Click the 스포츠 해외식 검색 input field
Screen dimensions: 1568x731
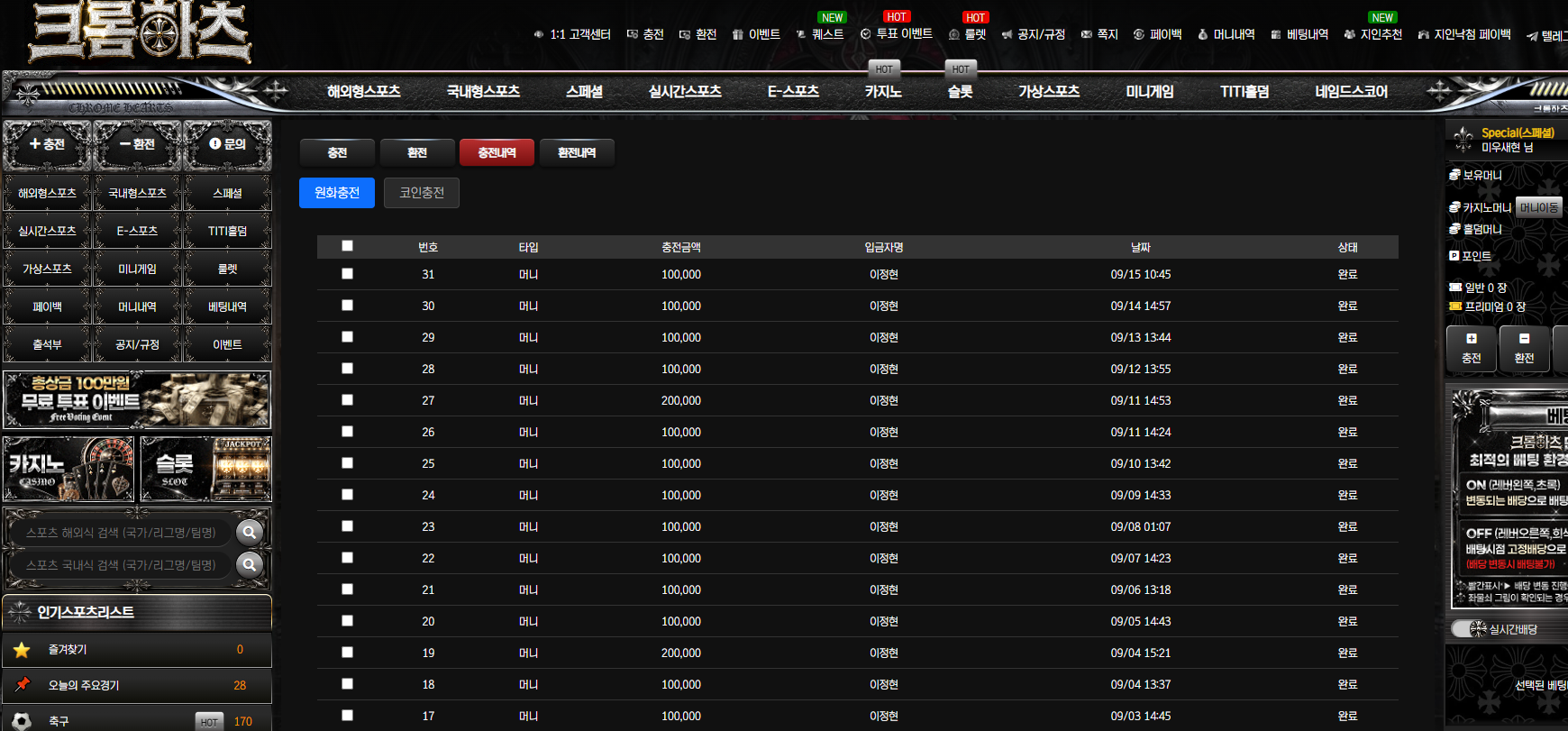pos(122,533)
